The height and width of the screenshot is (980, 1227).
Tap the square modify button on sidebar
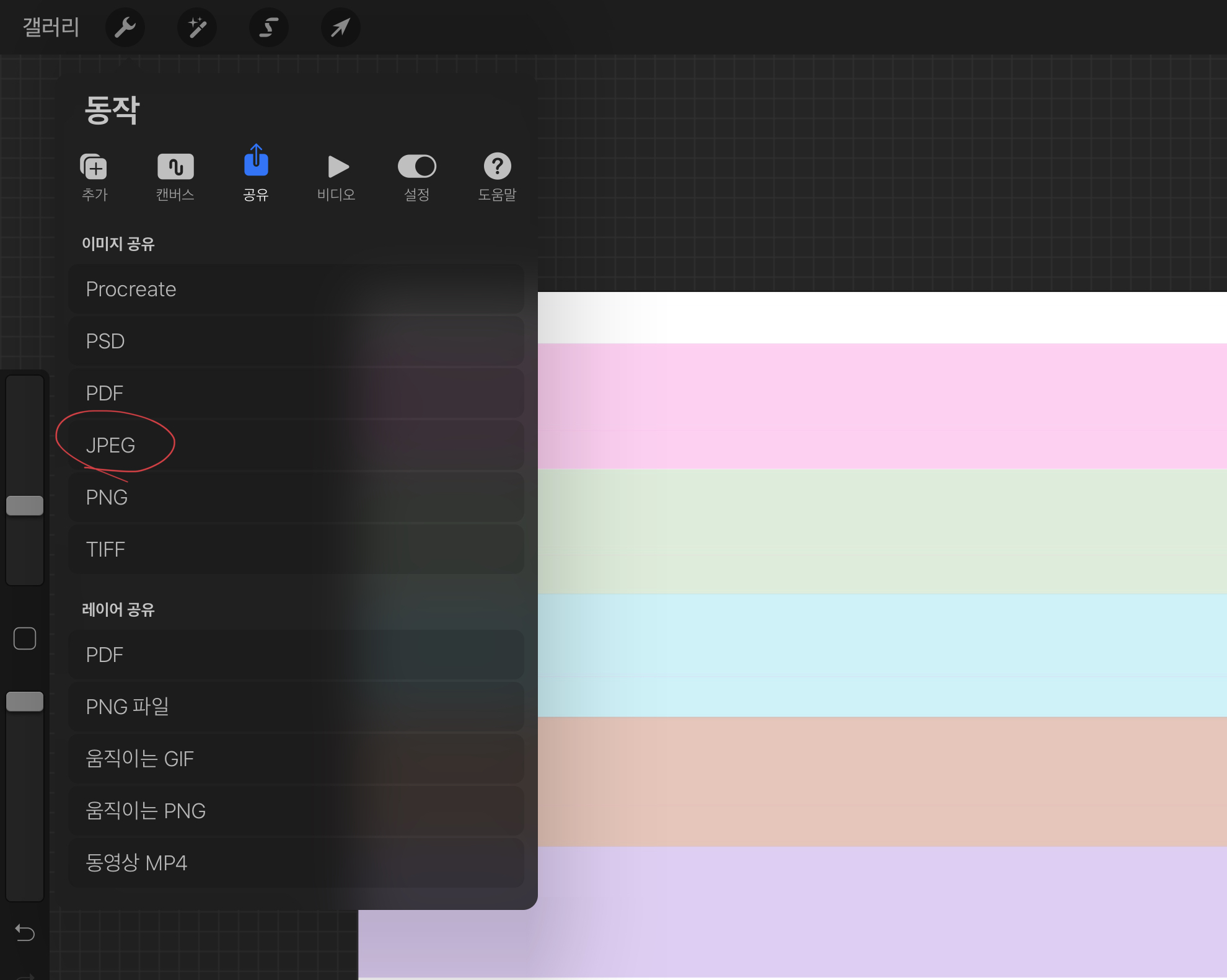pyautogui.click(x=25, y=638)
